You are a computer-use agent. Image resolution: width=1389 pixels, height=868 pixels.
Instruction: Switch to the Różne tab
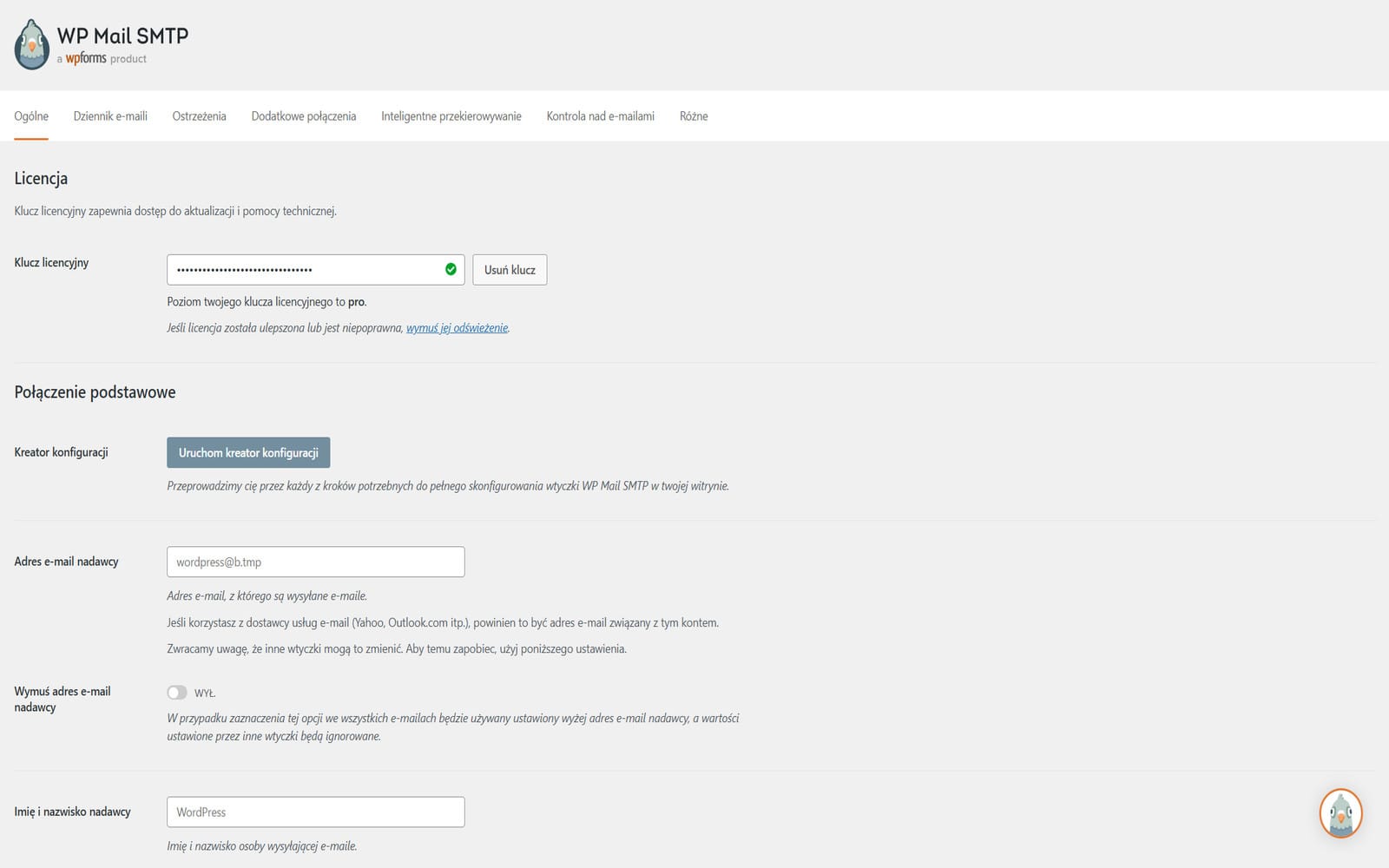(694, 116)
